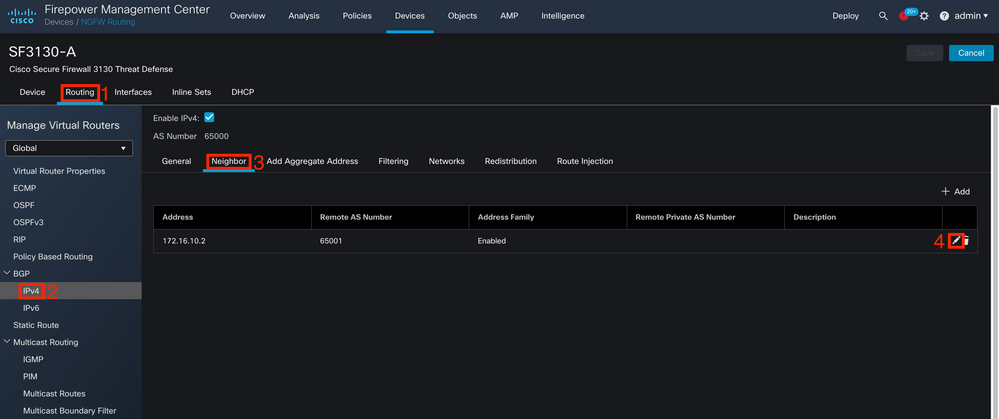Open Policy Based Routing
Screen dimensions: 999x419
53,257
